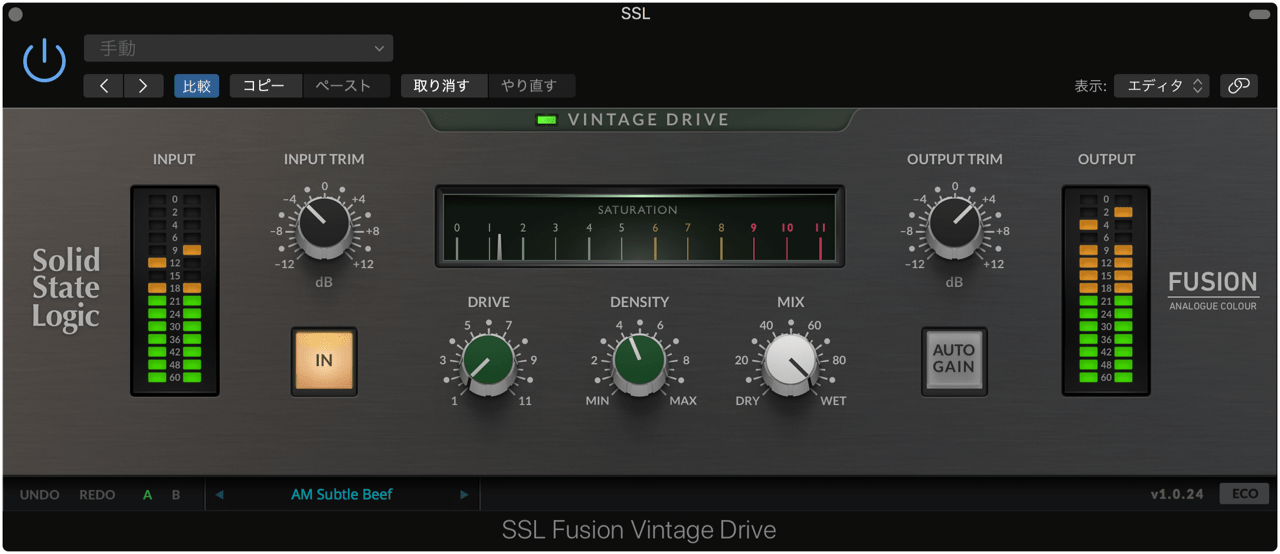Screen dimensions: 1280x554
Task: Open the AM Subtle Beef preset list
Action: [342, 495]
